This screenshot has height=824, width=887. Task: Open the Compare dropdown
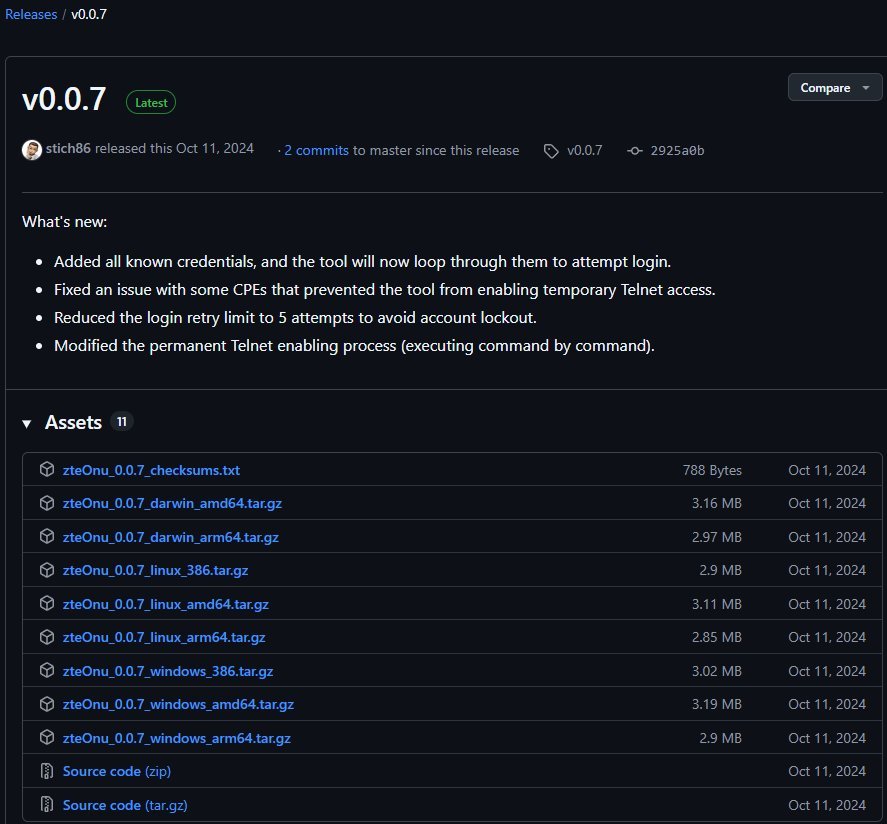(835, 88)
